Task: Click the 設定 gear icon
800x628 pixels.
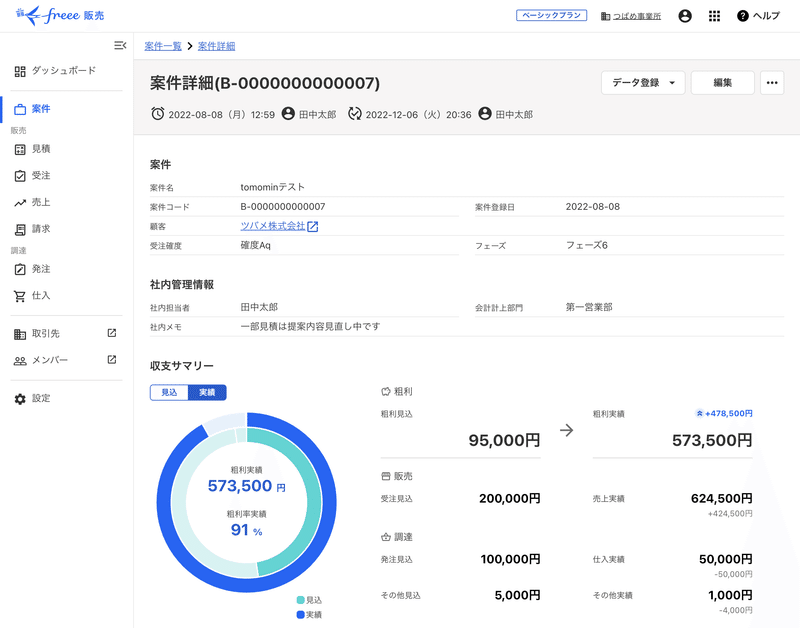Action: 20,399
